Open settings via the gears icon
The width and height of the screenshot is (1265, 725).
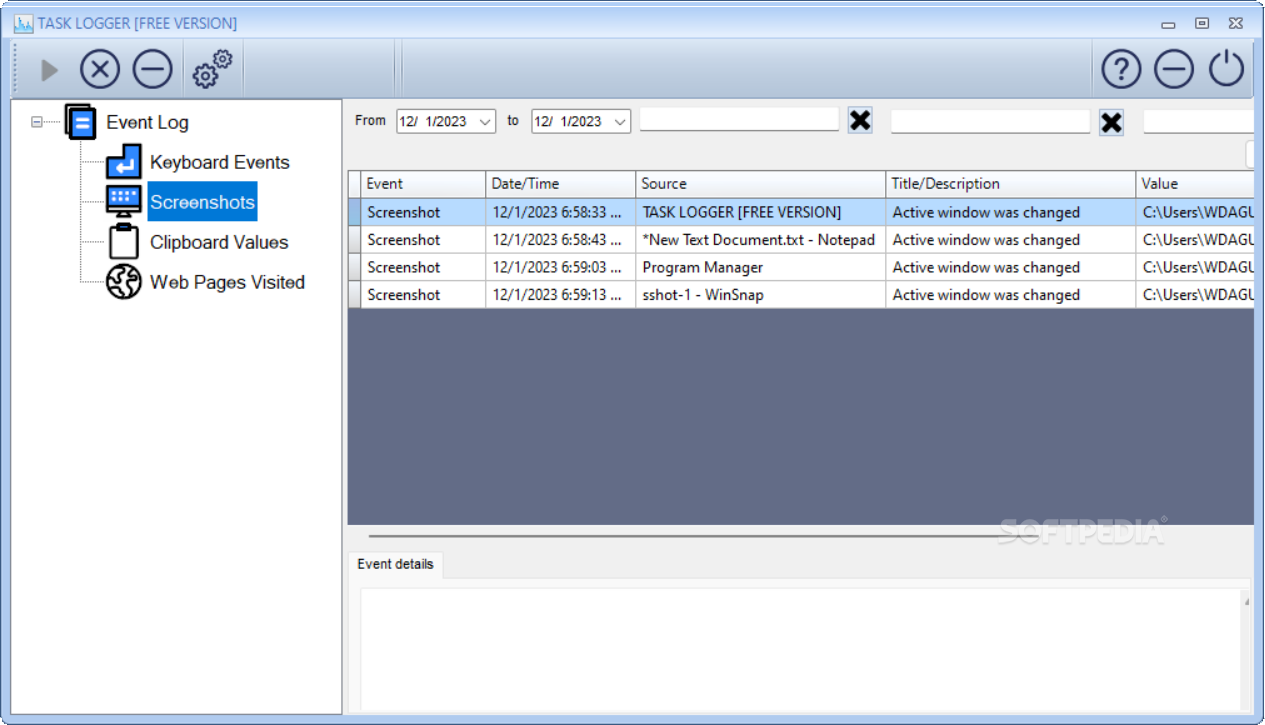212,69
